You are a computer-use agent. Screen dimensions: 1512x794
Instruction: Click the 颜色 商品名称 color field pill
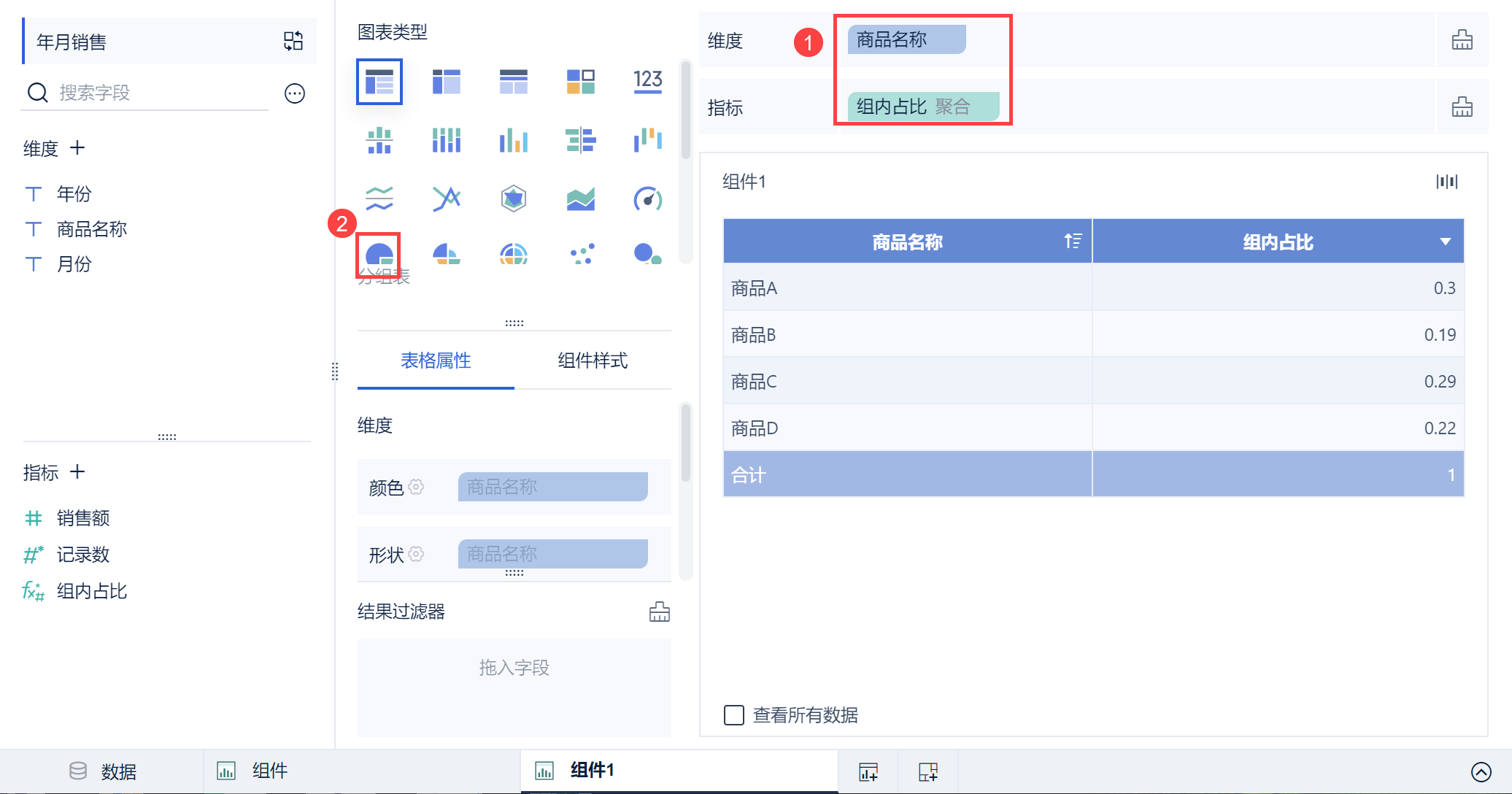(552, 487)
